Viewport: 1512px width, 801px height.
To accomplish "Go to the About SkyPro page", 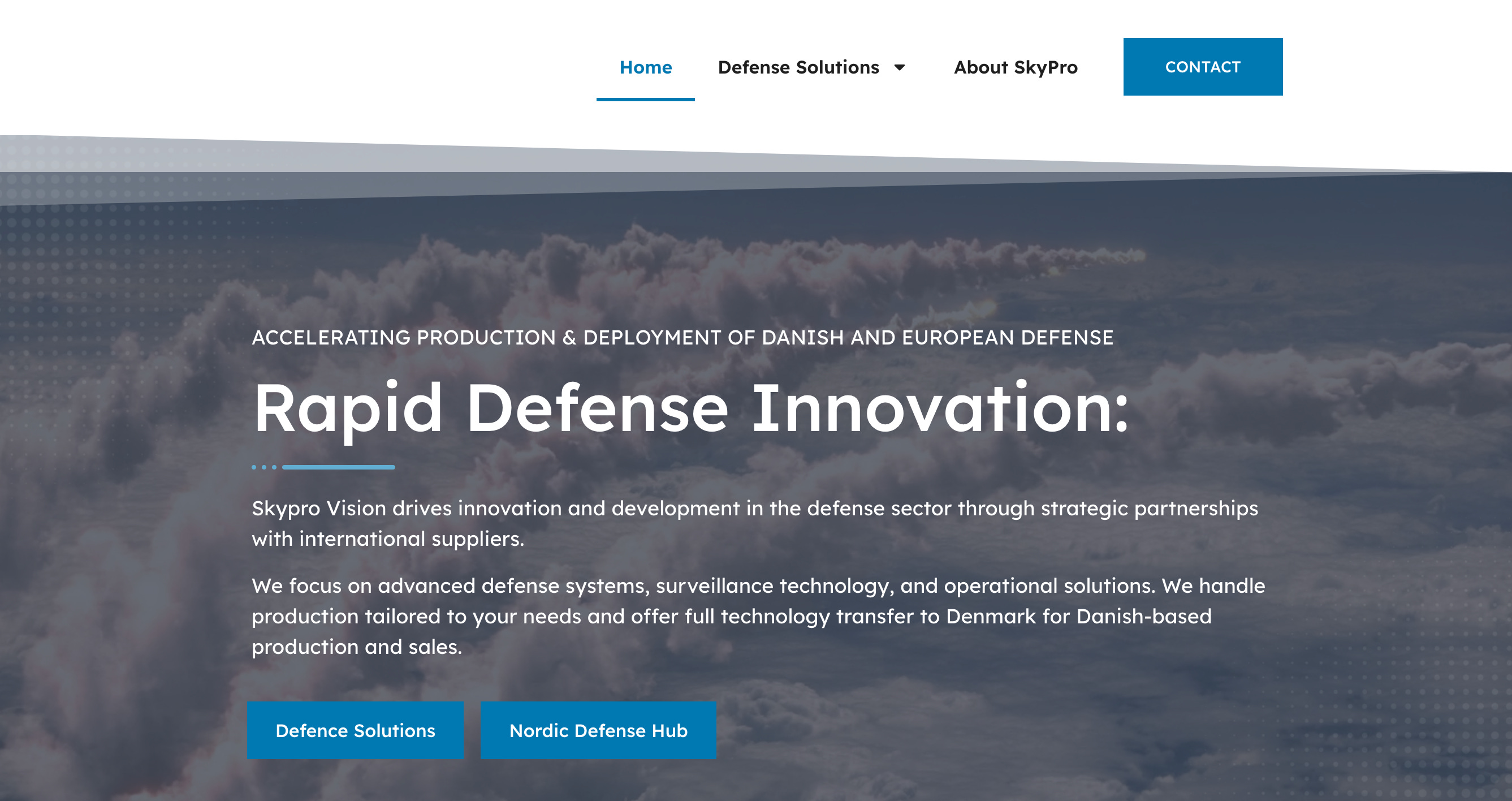I will 1015,67.
